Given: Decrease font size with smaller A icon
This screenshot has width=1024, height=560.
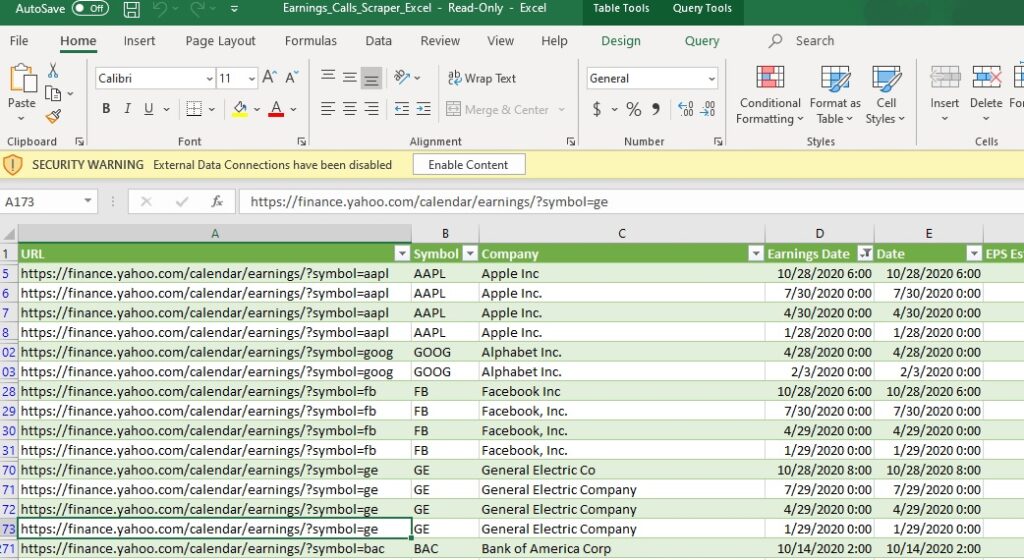Looking at the screenshot, I should [x=291, y=78].
